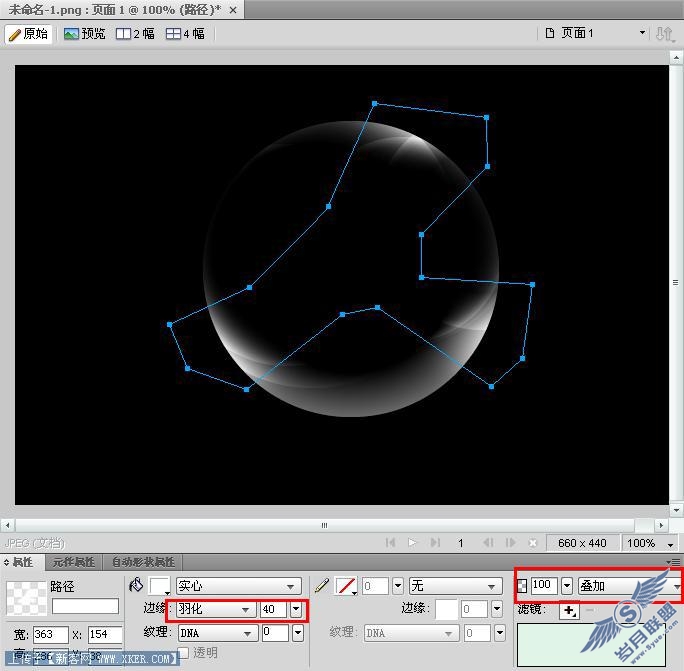Click the opacity checkerboard icon
This screenshot has height=671, width=684.
pos(522,586)
